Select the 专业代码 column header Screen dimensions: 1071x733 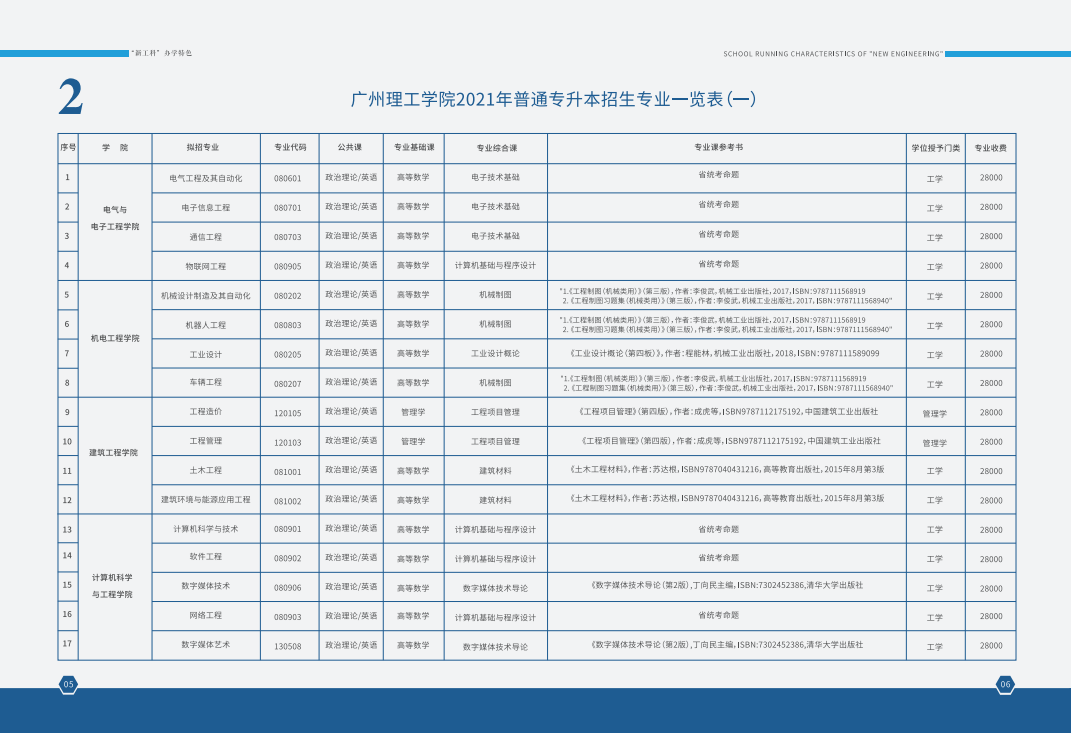pos(290,148)
